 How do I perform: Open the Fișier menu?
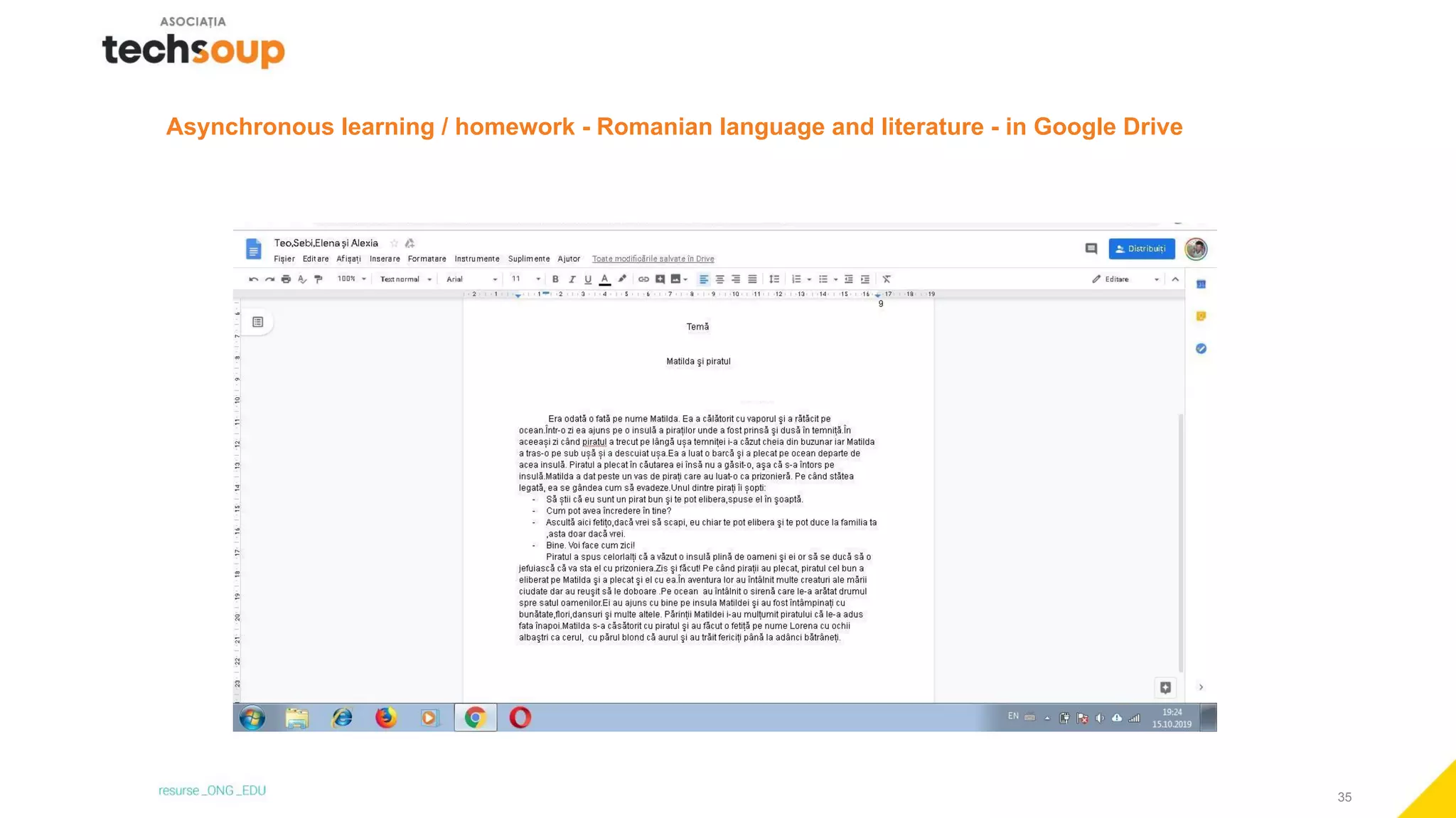pyautogui.click(x=284, y=259)
